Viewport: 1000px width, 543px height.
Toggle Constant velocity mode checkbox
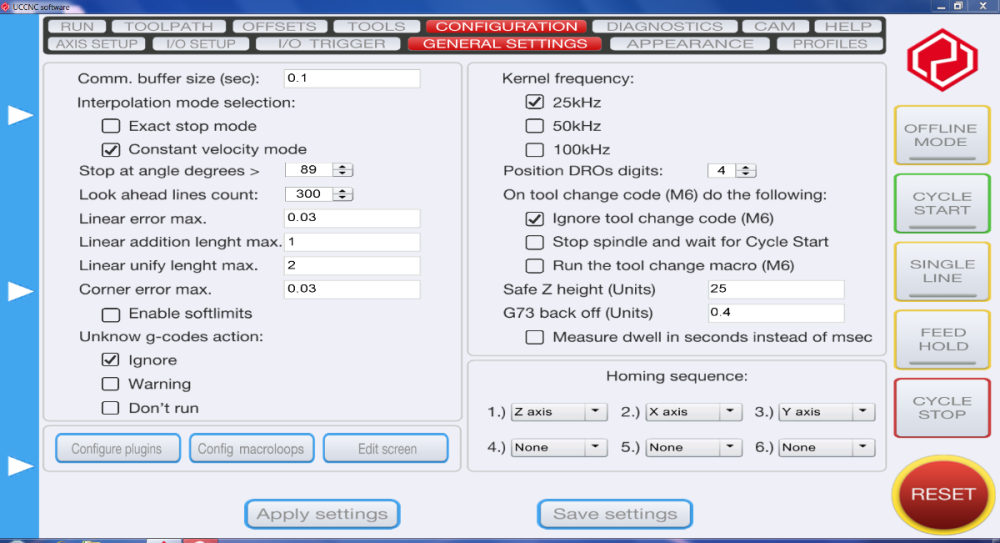point(111,149)
